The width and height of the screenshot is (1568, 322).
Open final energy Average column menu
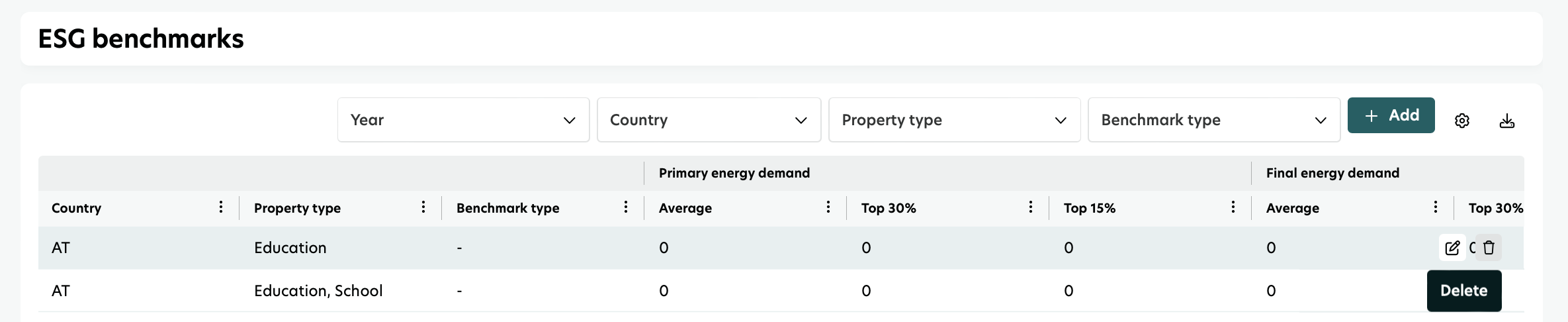coord(1436,207)
